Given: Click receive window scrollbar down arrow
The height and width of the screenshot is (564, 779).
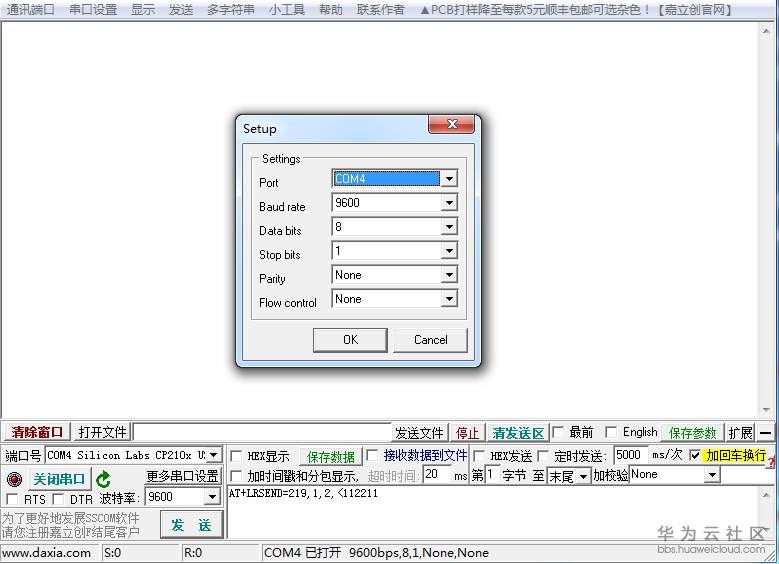Looking at the screenshot, I should coord(766,410).
